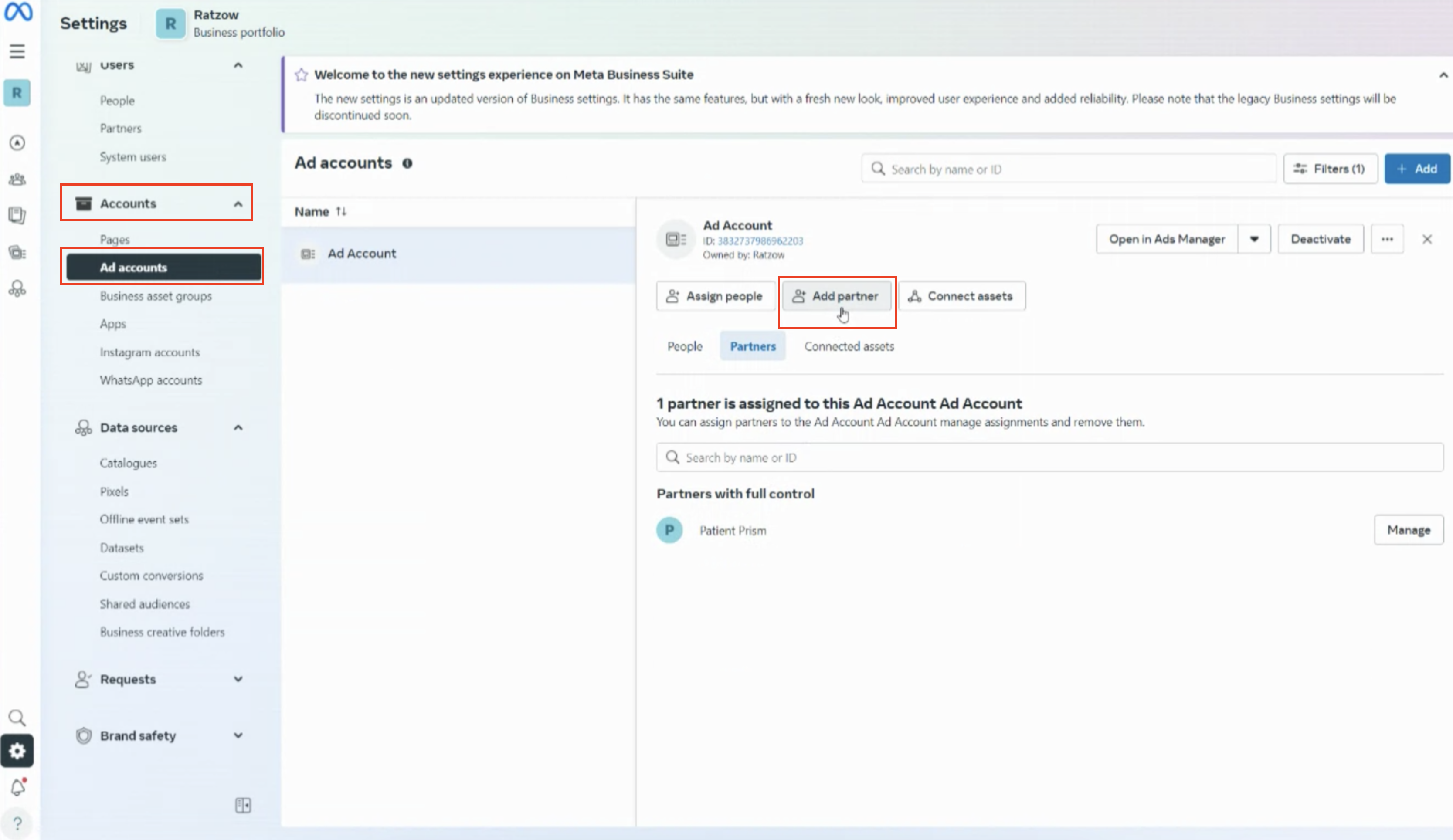Viewport: 1453px width, 840px height.
Task: Open Business creative folders
Action: 162,633
